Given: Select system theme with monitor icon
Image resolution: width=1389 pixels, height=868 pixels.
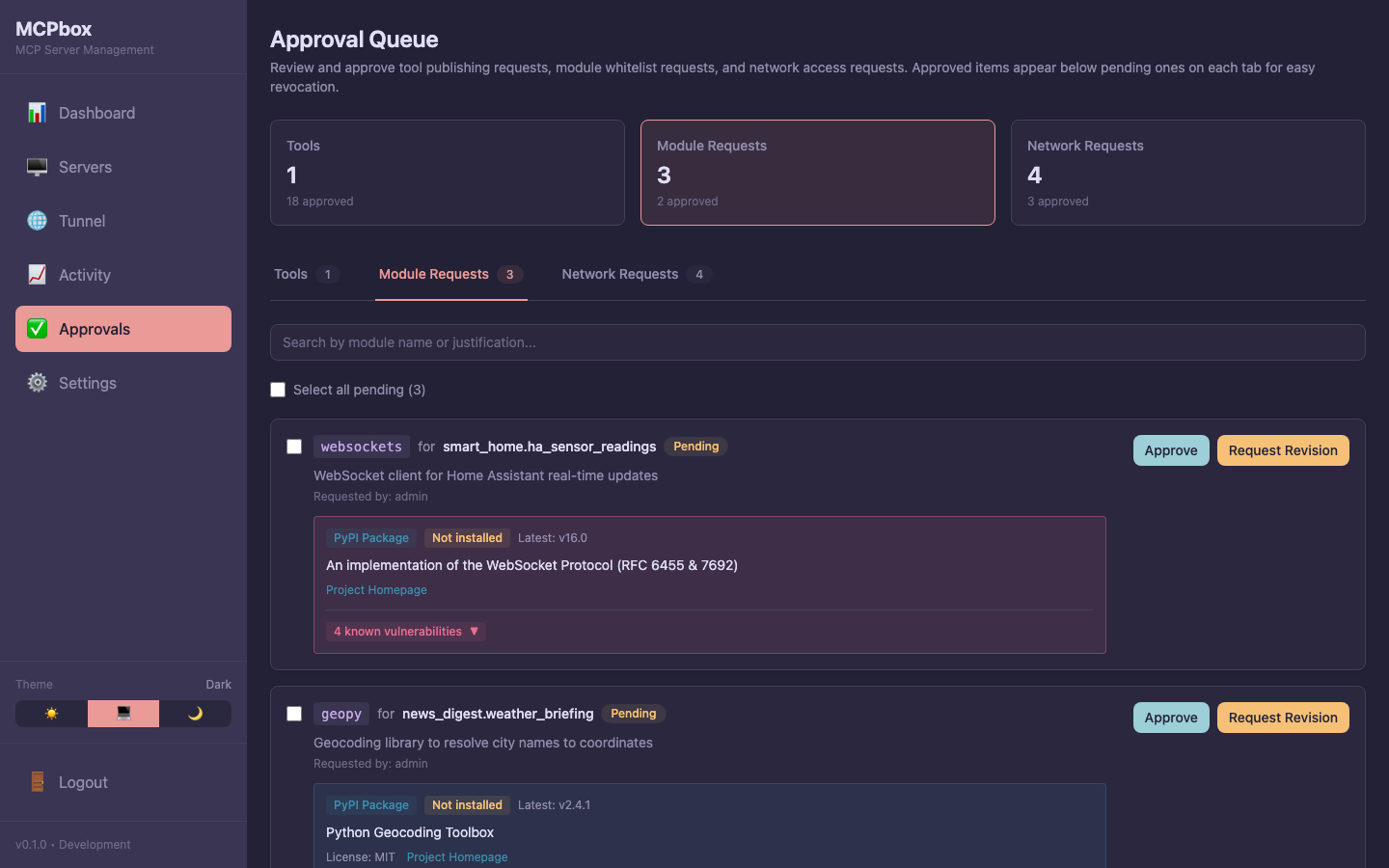Looking at the screenshot, I should (123, 714).
